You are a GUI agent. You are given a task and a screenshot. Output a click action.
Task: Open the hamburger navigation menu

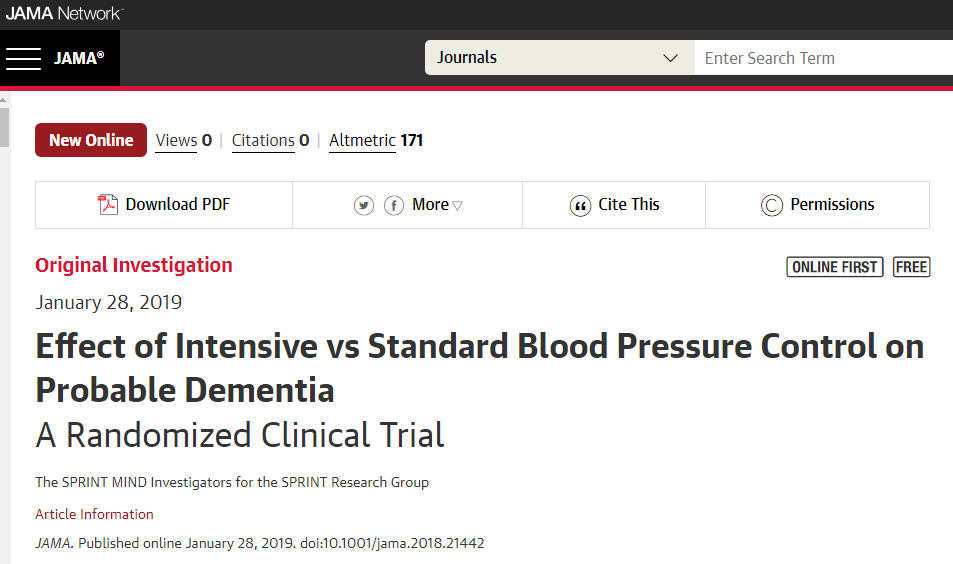(23, 58)
